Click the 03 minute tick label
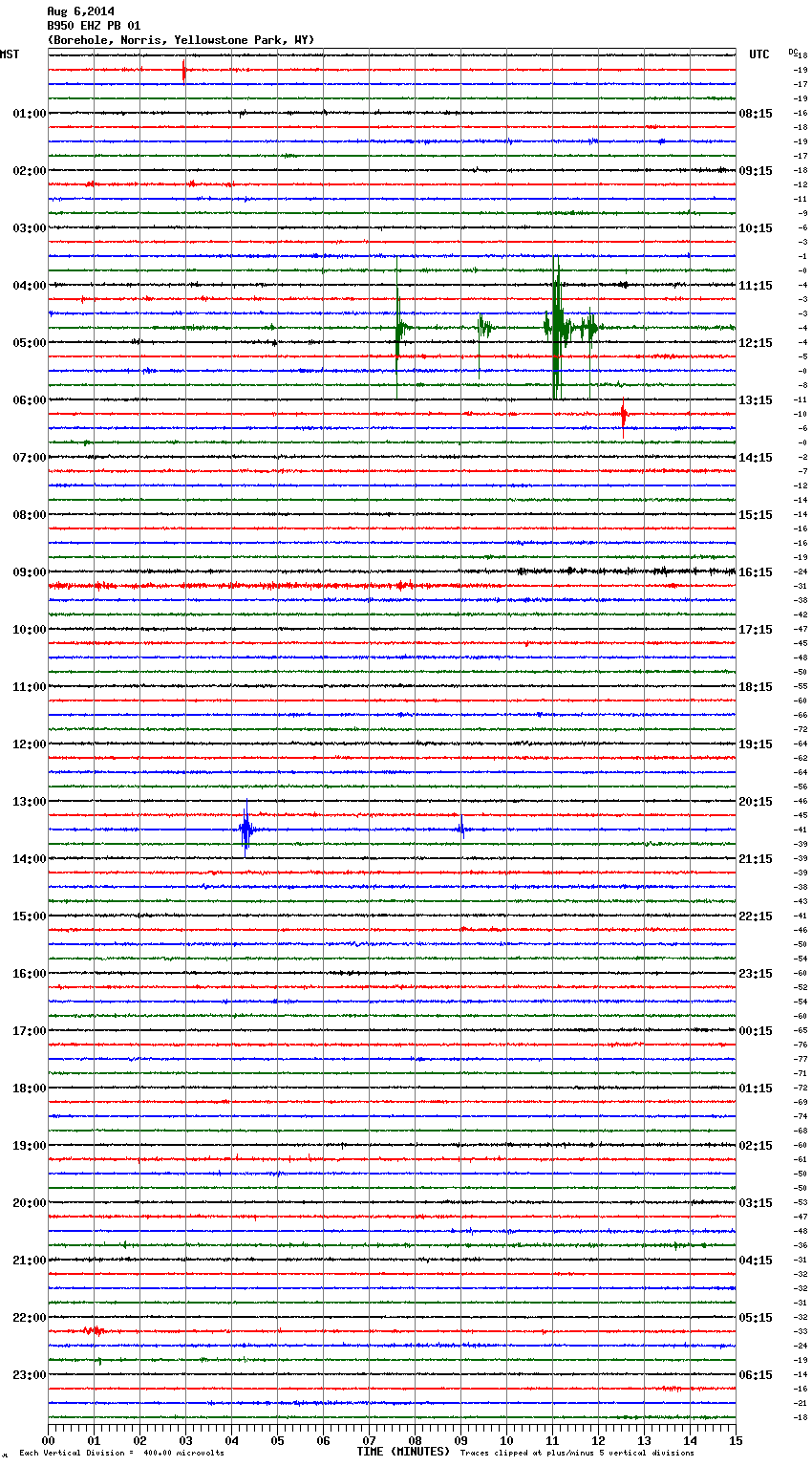Image resolution: width=812 pixels, height=1466 pixels. [185, 1441]
